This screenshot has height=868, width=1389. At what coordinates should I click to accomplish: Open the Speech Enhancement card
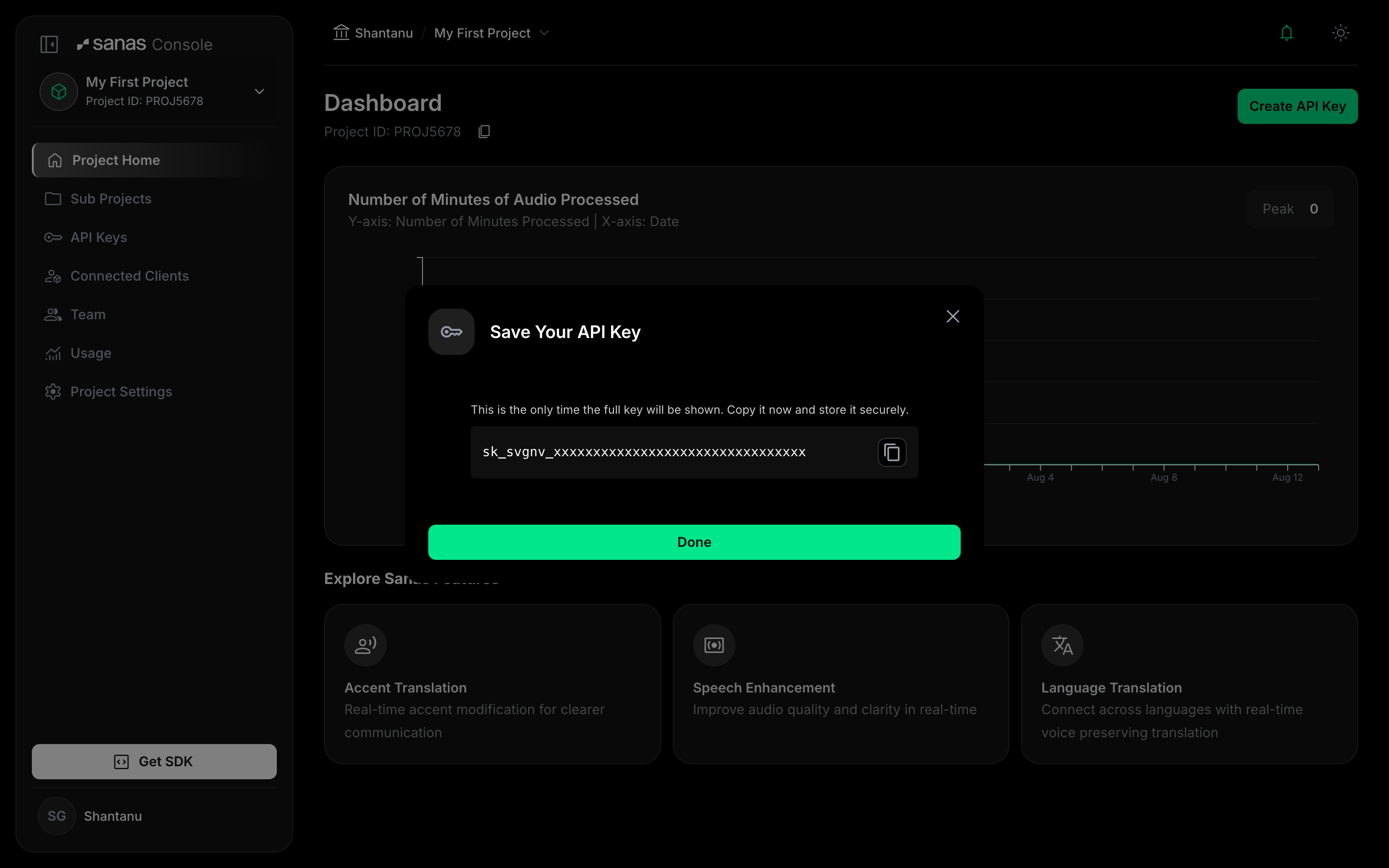click(841, 684)
